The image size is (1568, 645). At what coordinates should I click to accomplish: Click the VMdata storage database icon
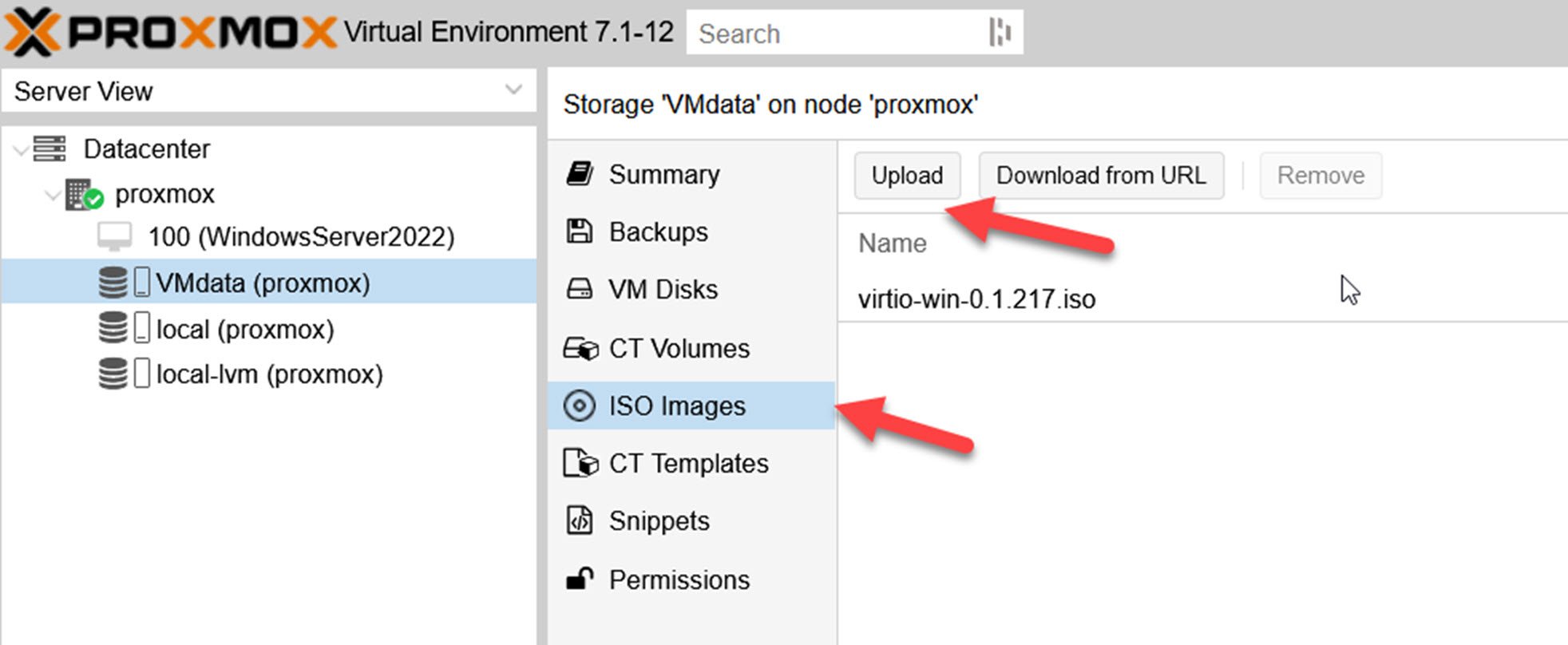click(x=113, y=283)
